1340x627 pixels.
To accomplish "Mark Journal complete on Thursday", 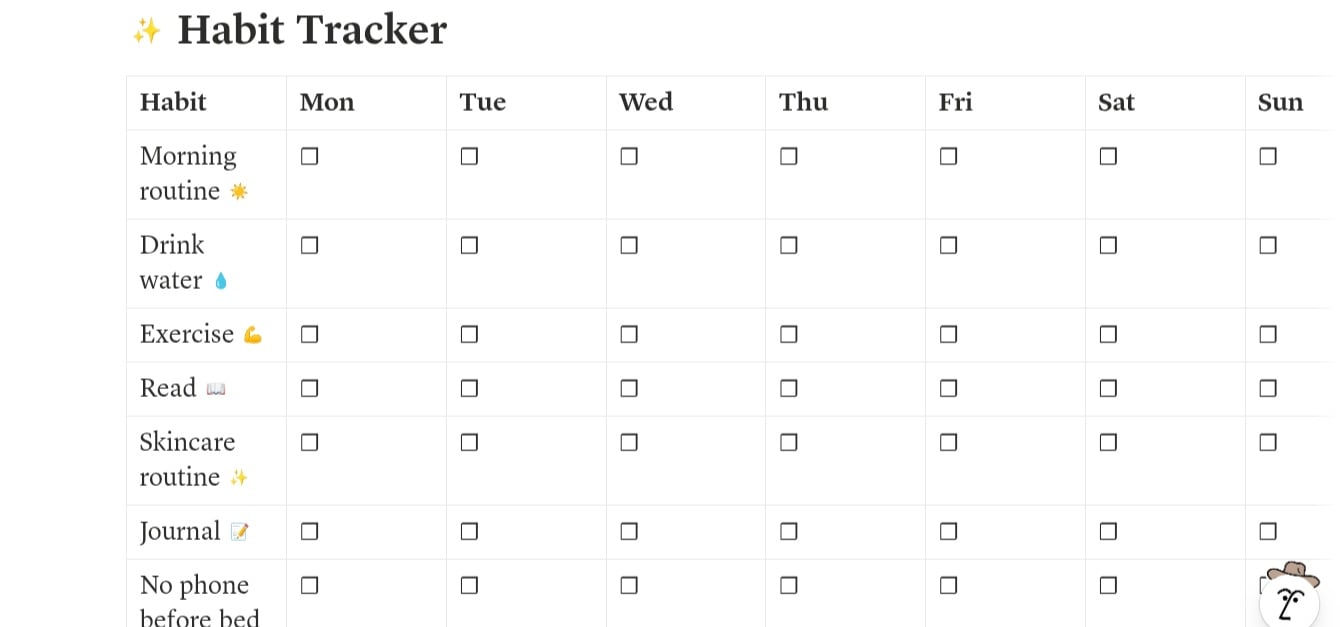I will click(789, 532).
